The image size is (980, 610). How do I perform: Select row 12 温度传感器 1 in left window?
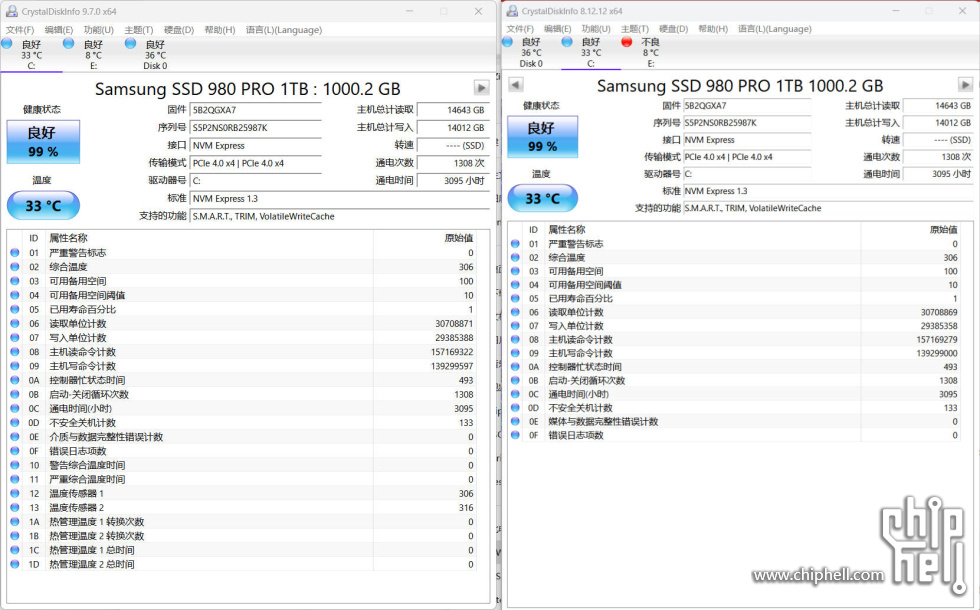tap(242, 493)
